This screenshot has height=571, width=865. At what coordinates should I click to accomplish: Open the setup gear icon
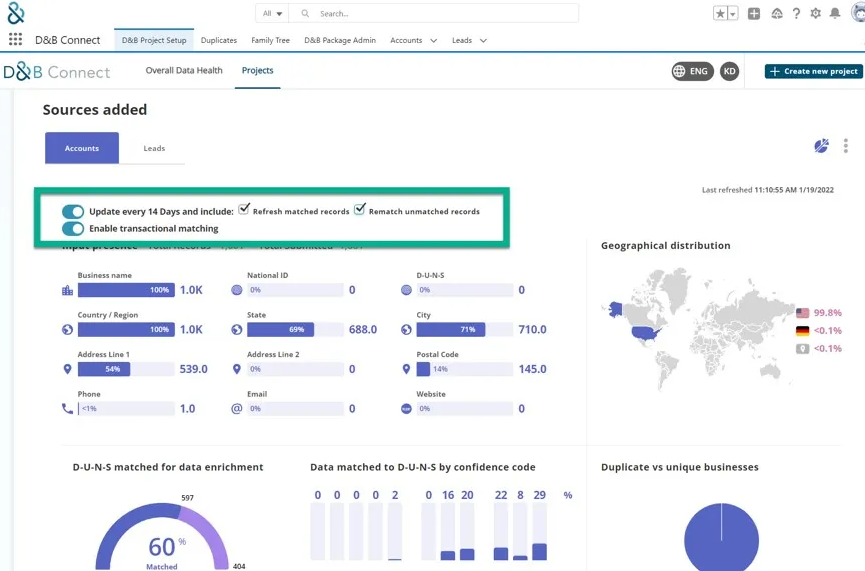click(815, 13)
